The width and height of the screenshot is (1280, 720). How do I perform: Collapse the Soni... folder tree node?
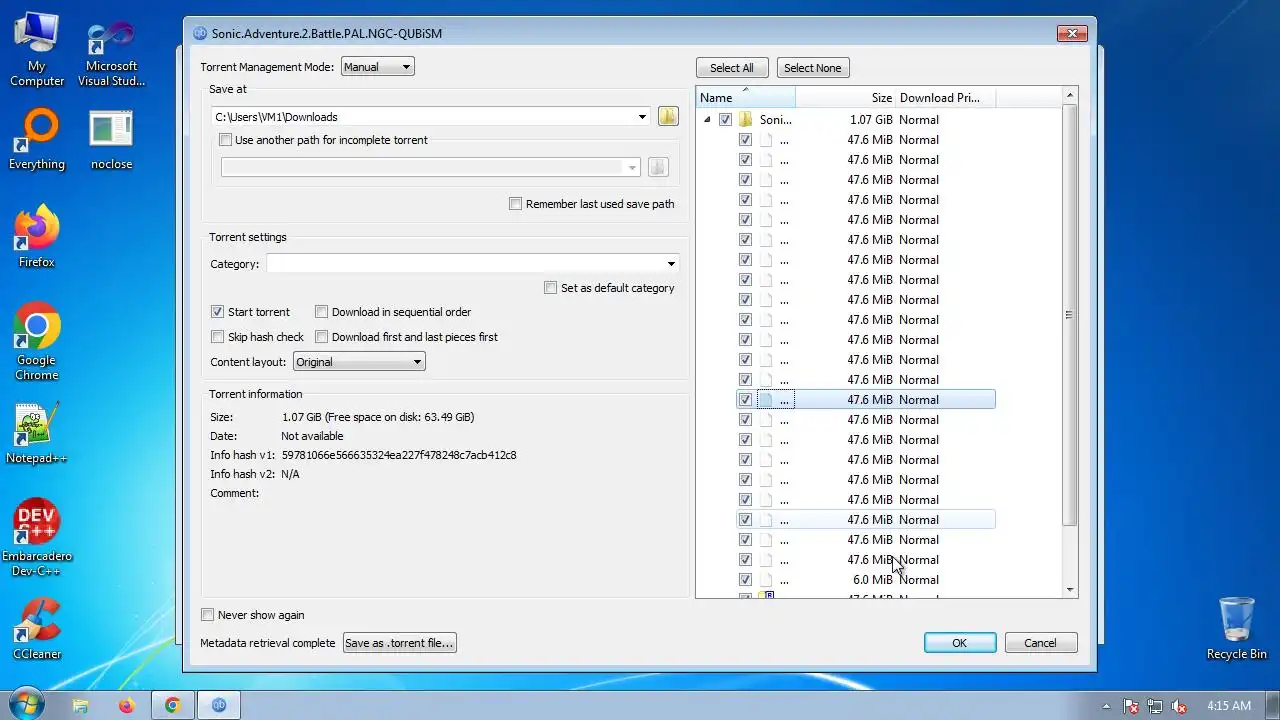pos(708,119)
